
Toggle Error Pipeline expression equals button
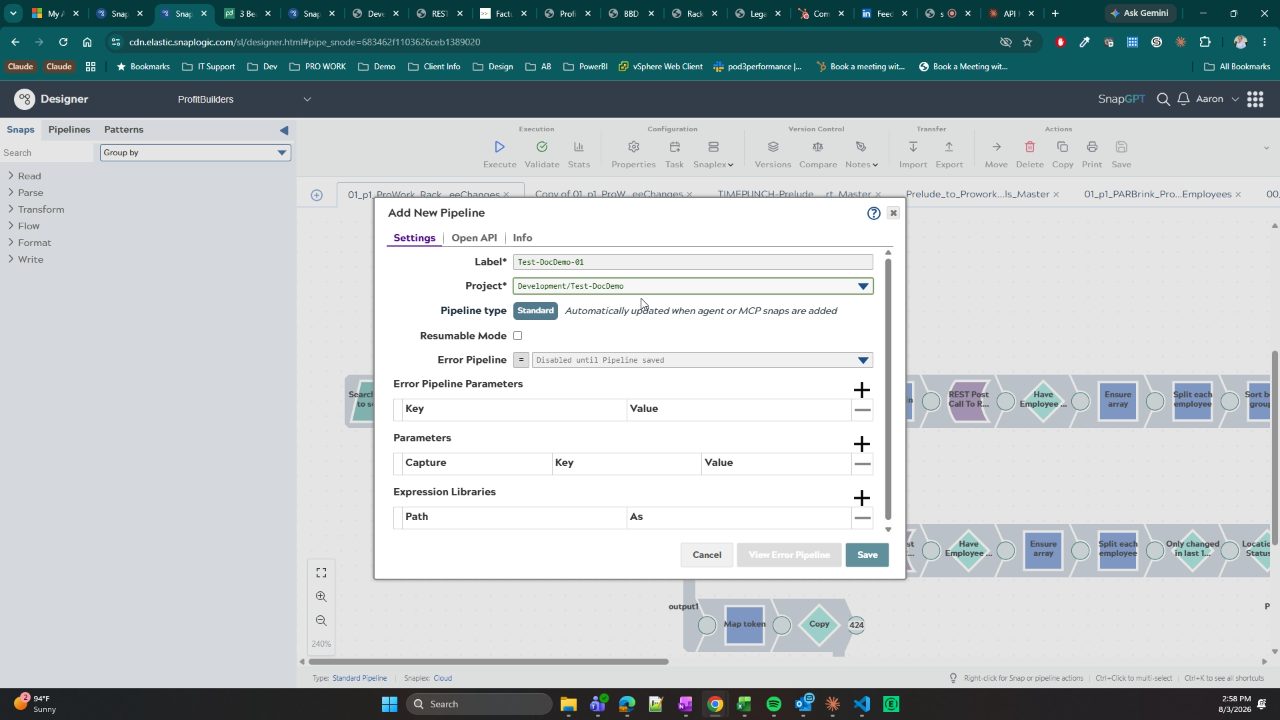pyautogui.click(x=521, y=360)
